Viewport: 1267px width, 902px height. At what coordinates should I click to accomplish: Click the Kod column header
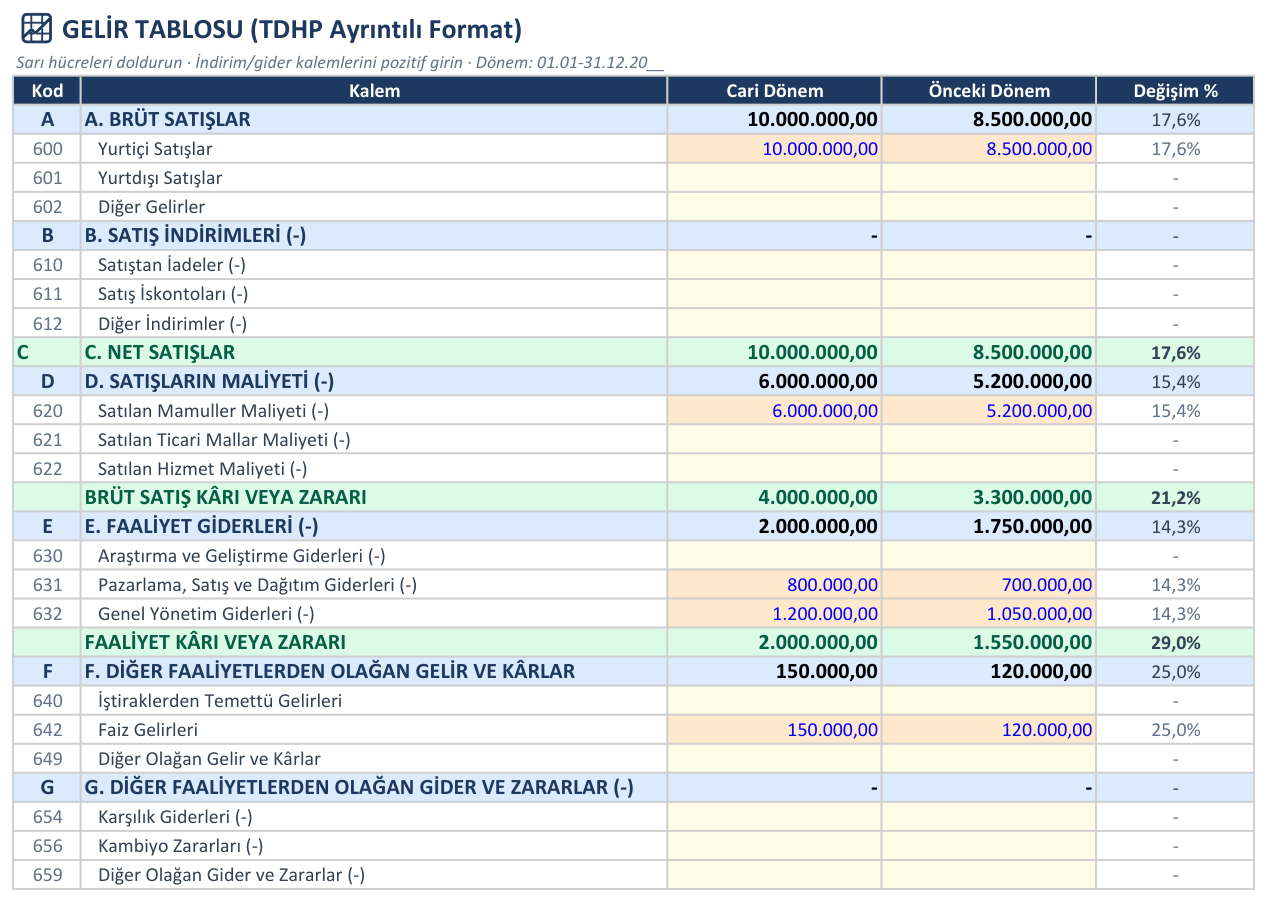tap(47, 91)
